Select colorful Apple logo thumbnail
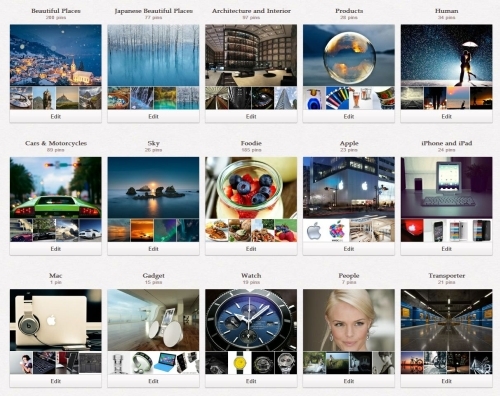This screenshot has width=500, height=396. (x=337, y=230)
